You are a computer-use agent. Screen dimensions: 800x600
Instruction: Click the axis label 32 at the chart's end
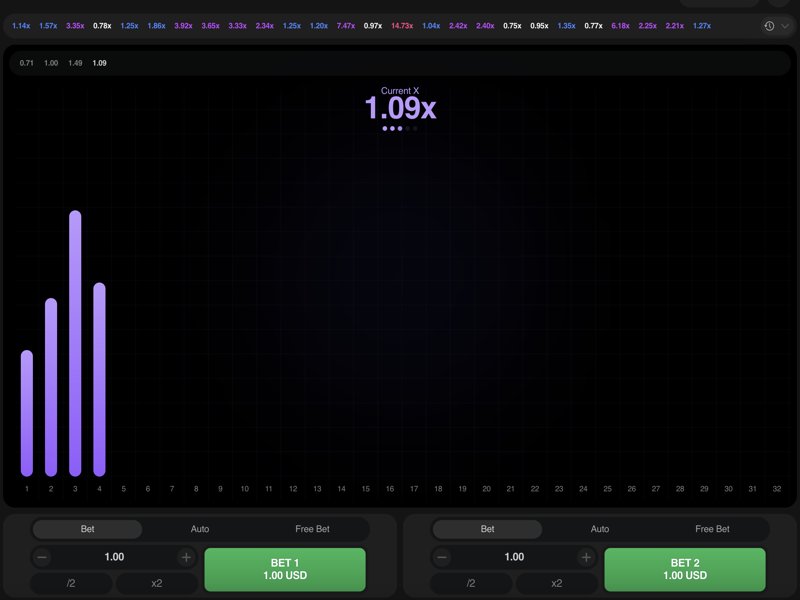tap(777, 489)
